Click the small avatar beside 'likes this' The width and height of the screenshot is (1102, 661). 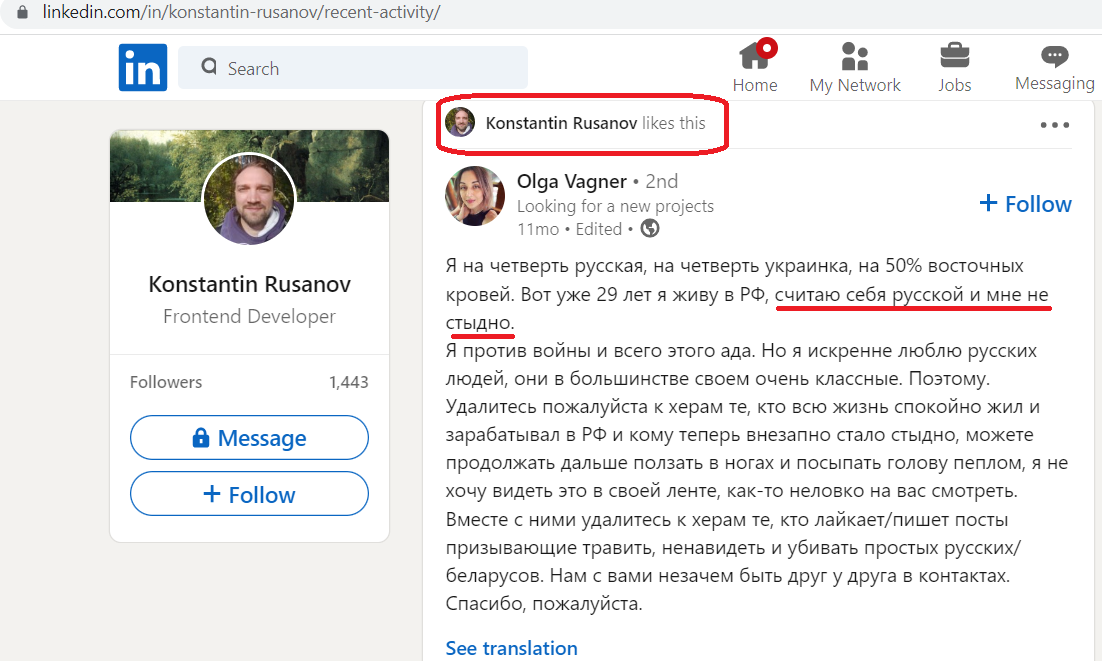(460, 122)
